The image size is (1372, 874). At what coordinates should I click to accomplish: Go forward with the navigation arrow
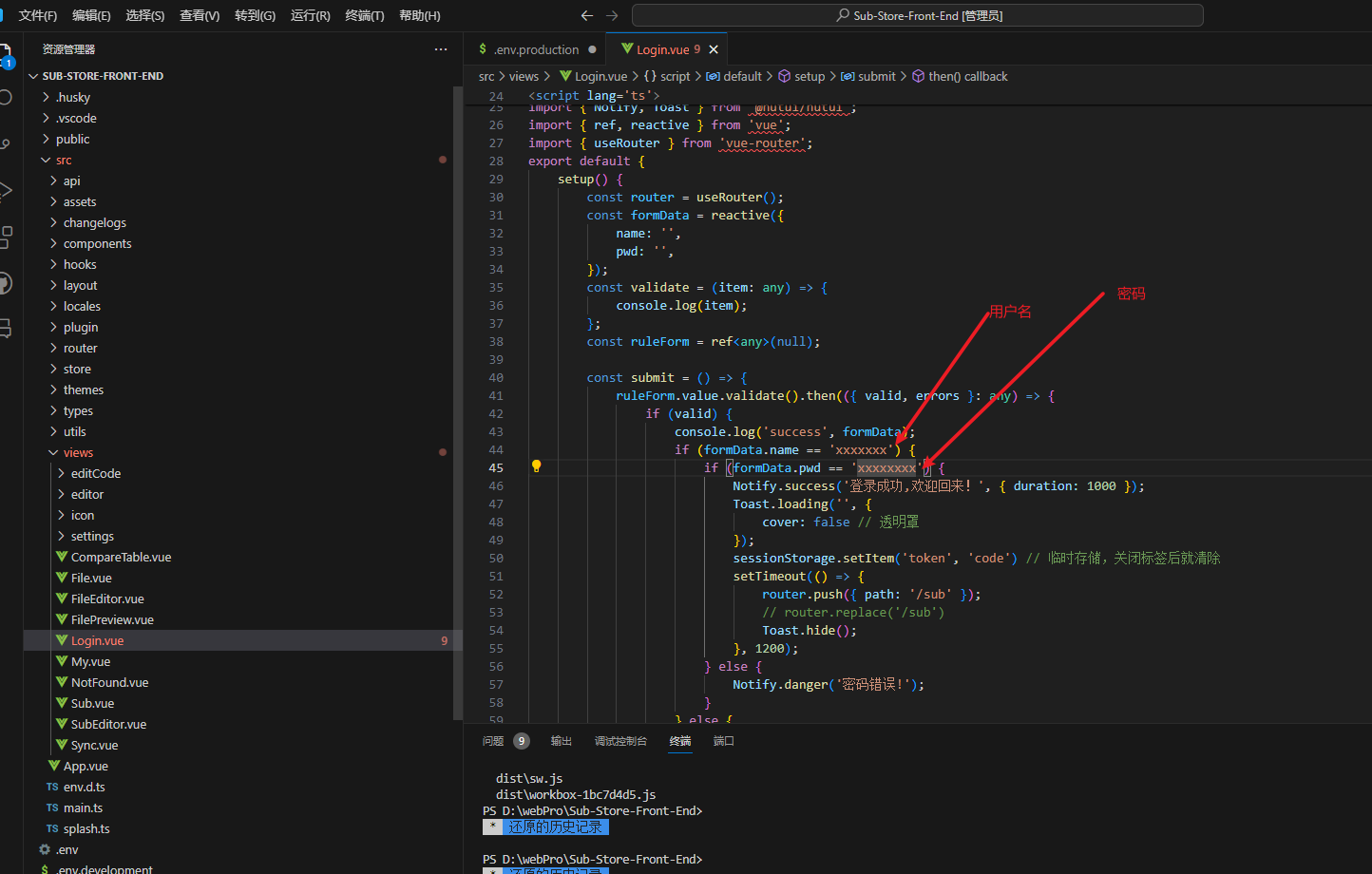[x=612, y=15]
